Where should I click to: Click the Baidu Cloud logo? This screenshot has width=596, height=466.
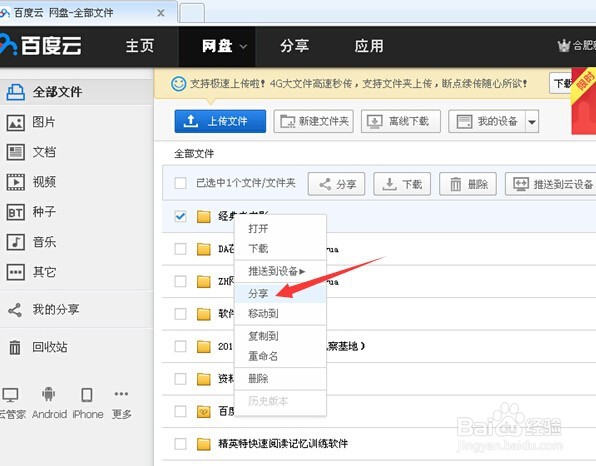click(x=41, y=46)
